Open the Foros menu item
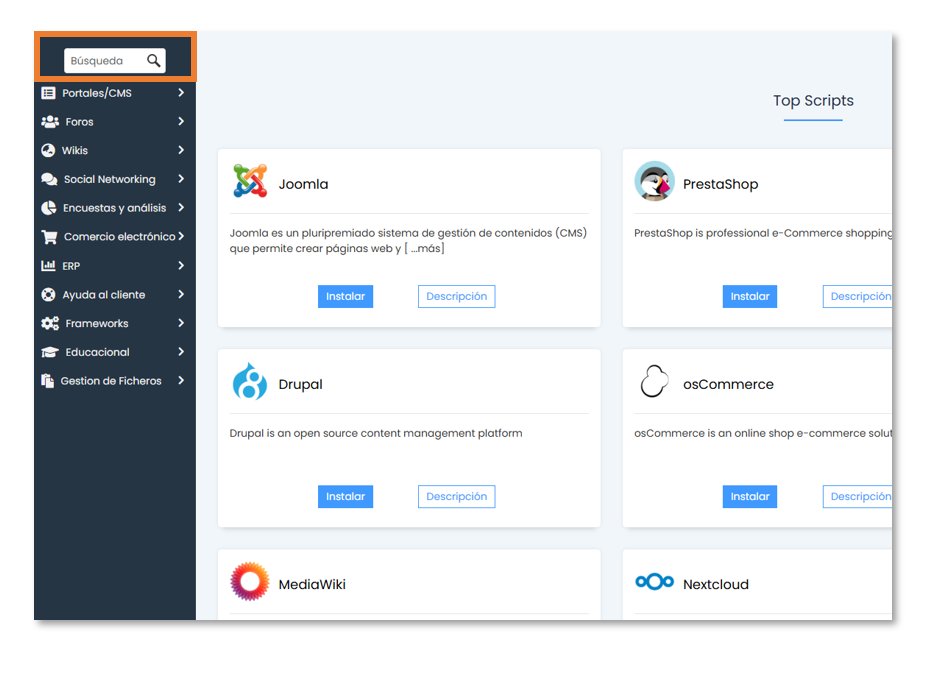 [115, 121]
